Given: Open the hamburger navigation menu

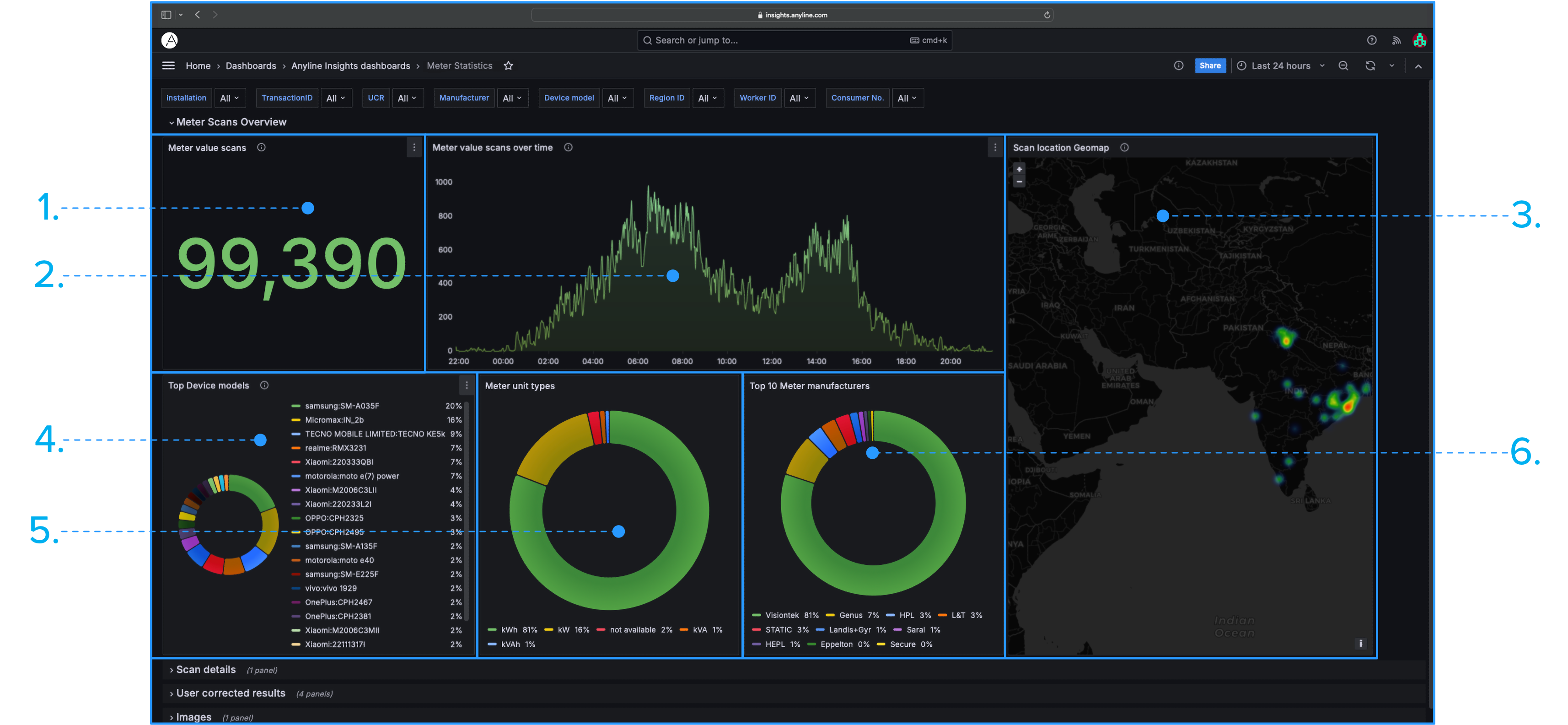Looking at the screenshot, I should tap(169, 66).
